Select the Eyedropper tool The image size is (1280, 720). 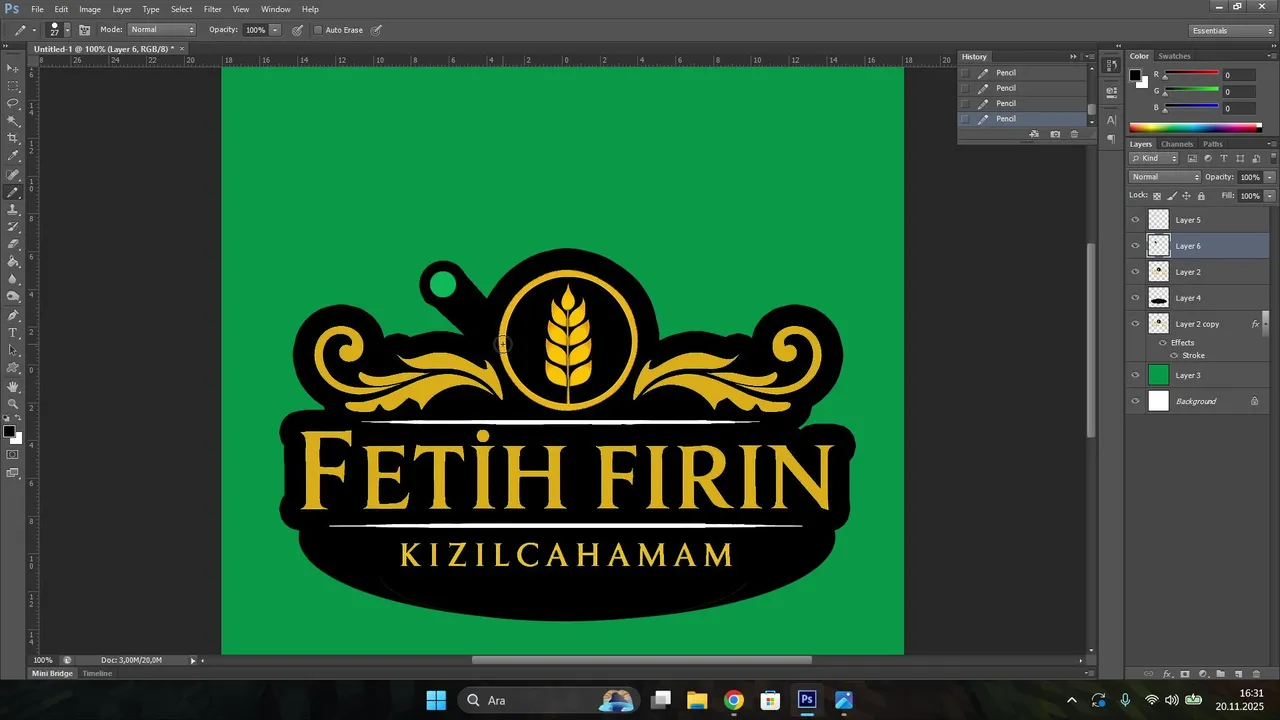click(x=13, y=156)
